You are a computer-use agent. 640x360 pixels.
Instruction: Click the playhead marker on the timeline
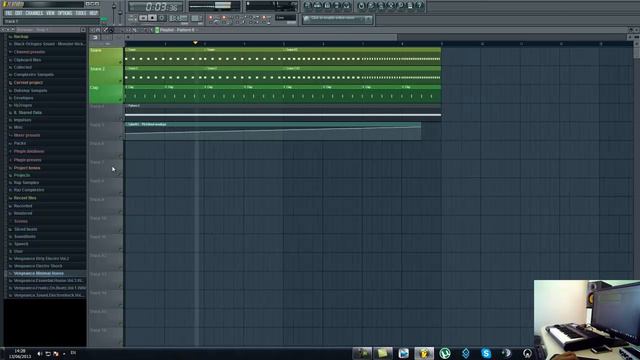click(196, 42)
